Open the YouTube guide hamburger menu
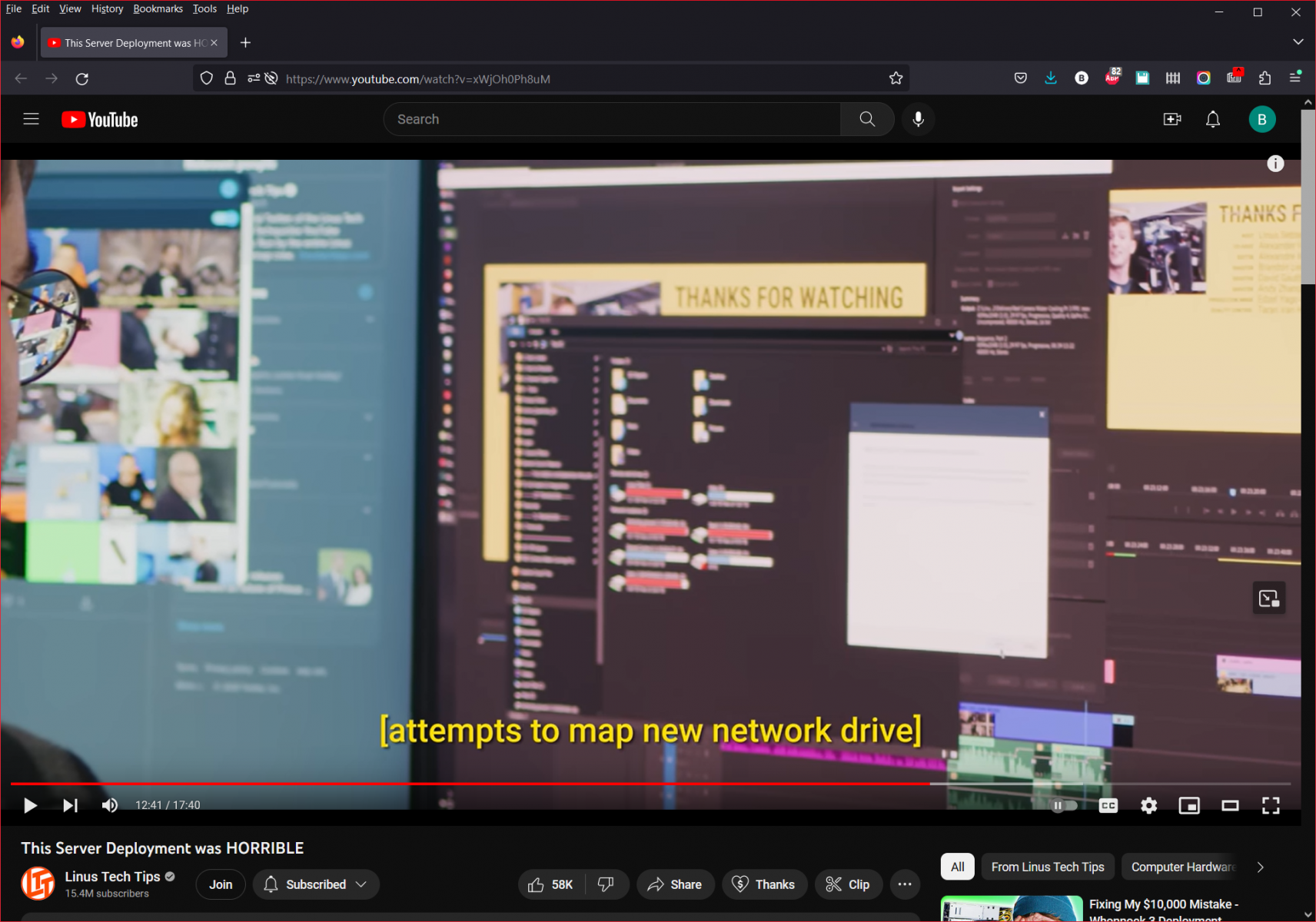The width and height of the screenshot is (1316, 922). pyautogui.click(x=31, y=119)
